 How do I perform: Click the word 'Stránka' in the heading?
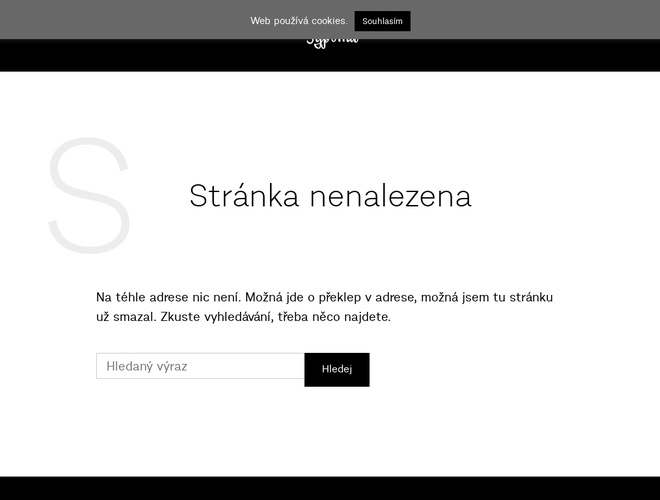click(x=244, y=196)
